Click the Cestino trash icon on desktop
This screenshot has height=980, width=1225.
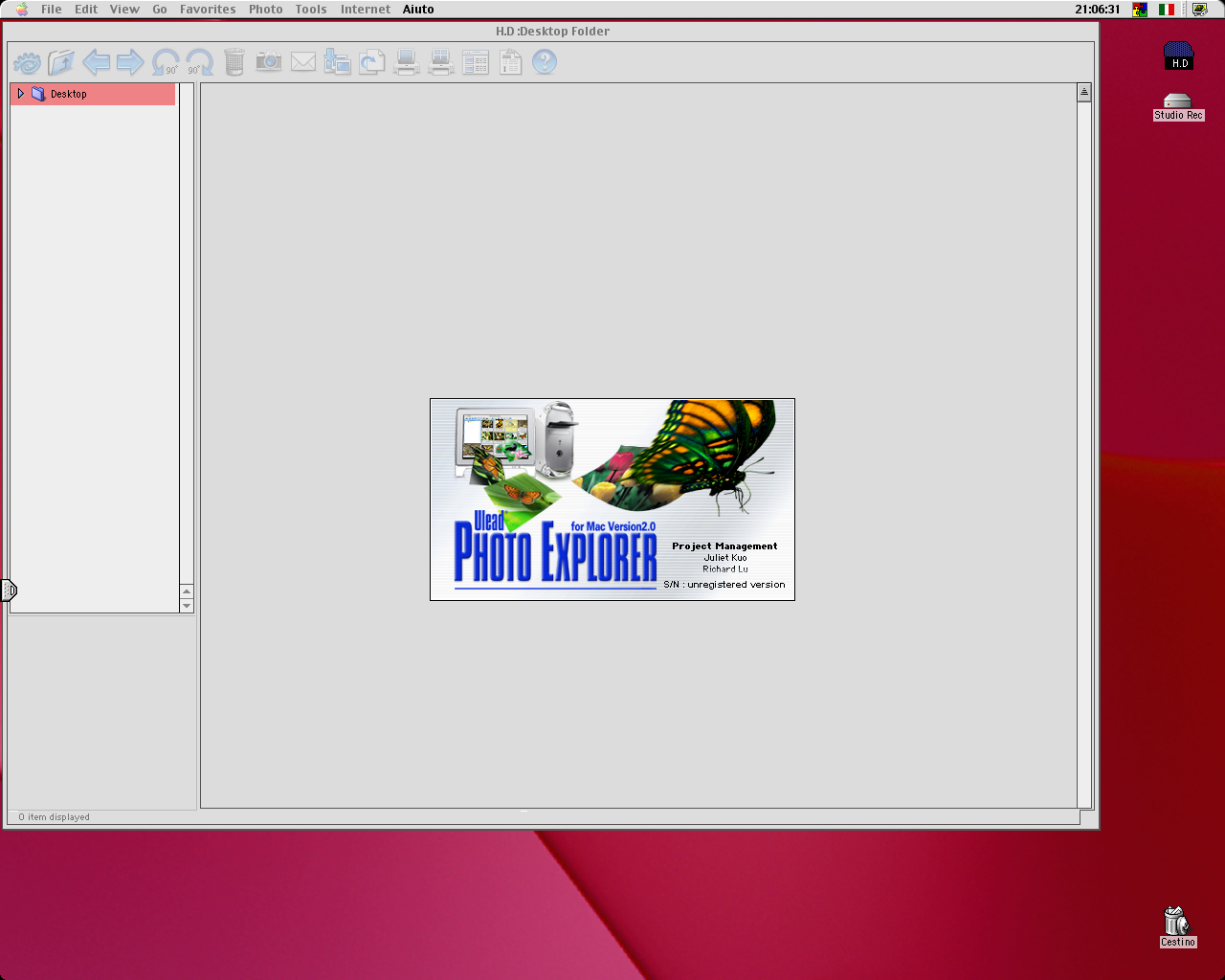click(1177, 927)
